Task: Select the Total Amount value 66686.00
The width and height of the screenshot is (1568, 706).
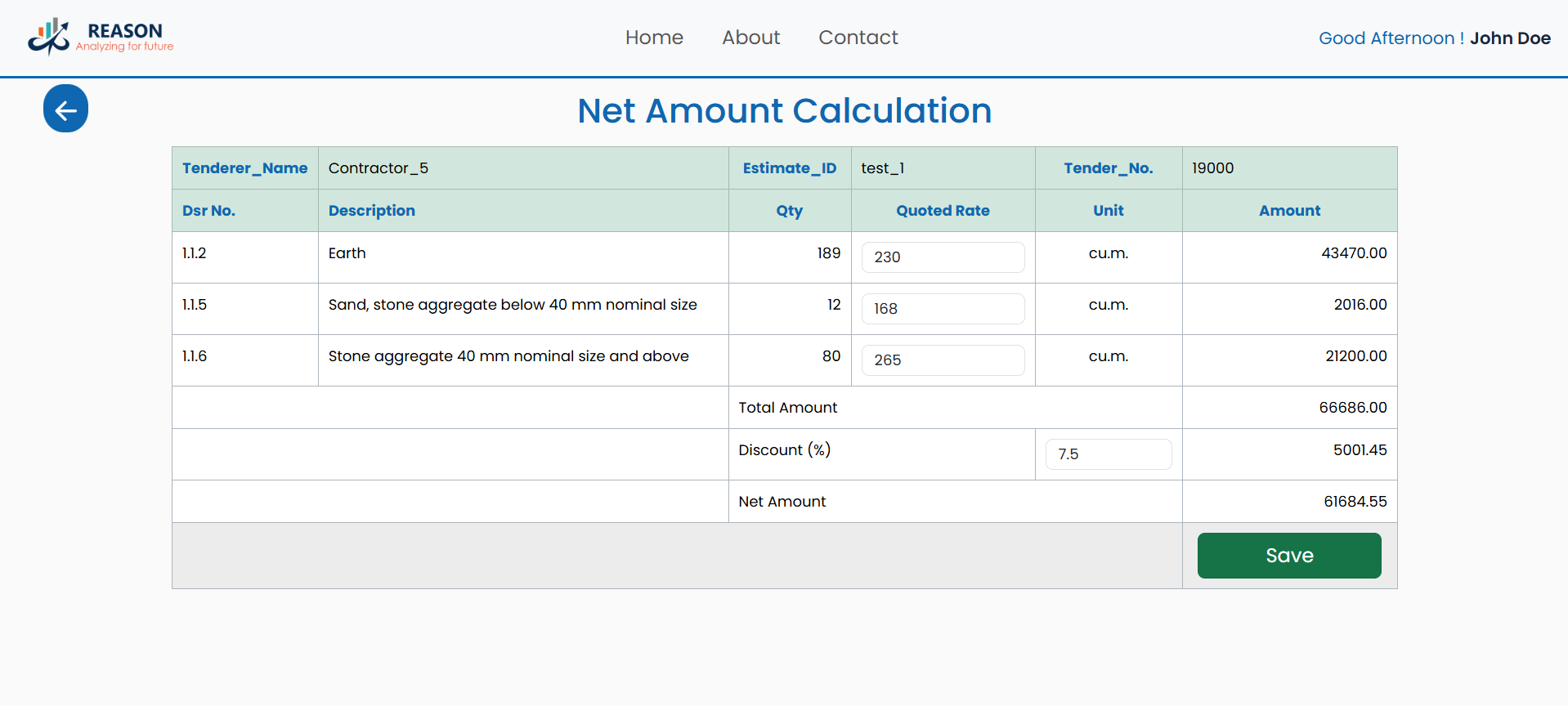Action: [1352, 408]
